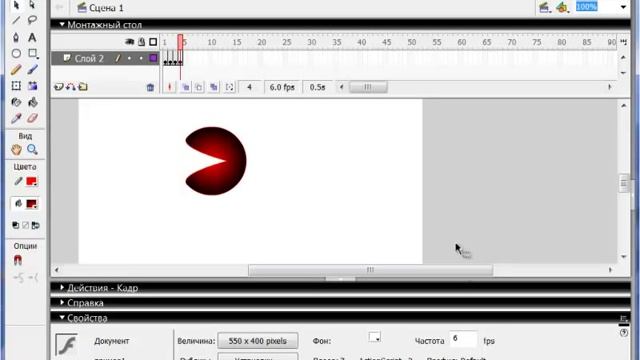Select the Subselection tool
The width and height of the screenshot is (640, 360).
coord(32,5)
